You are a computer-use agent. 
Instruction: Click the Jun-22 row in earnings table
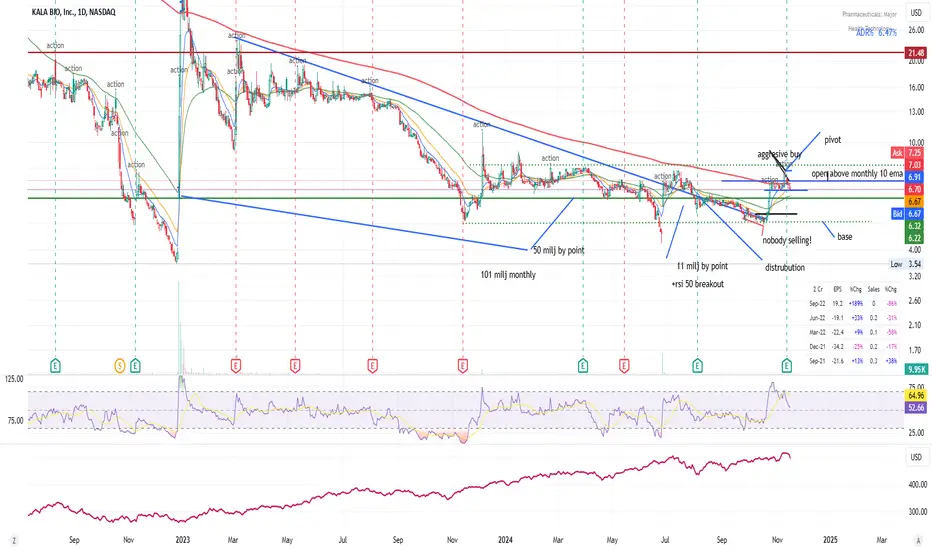[x=853, y=318]
